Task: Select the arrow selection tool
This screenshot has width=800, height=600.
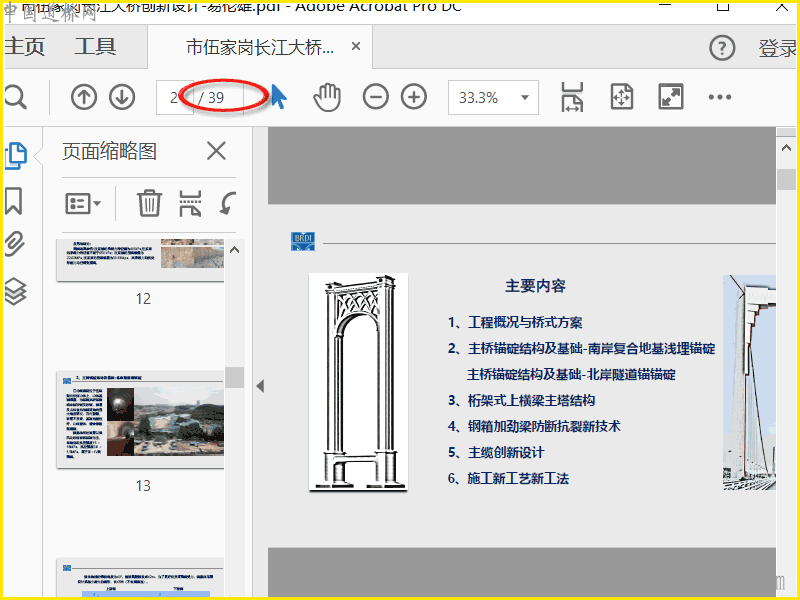Action: click(x=279, y=96)
